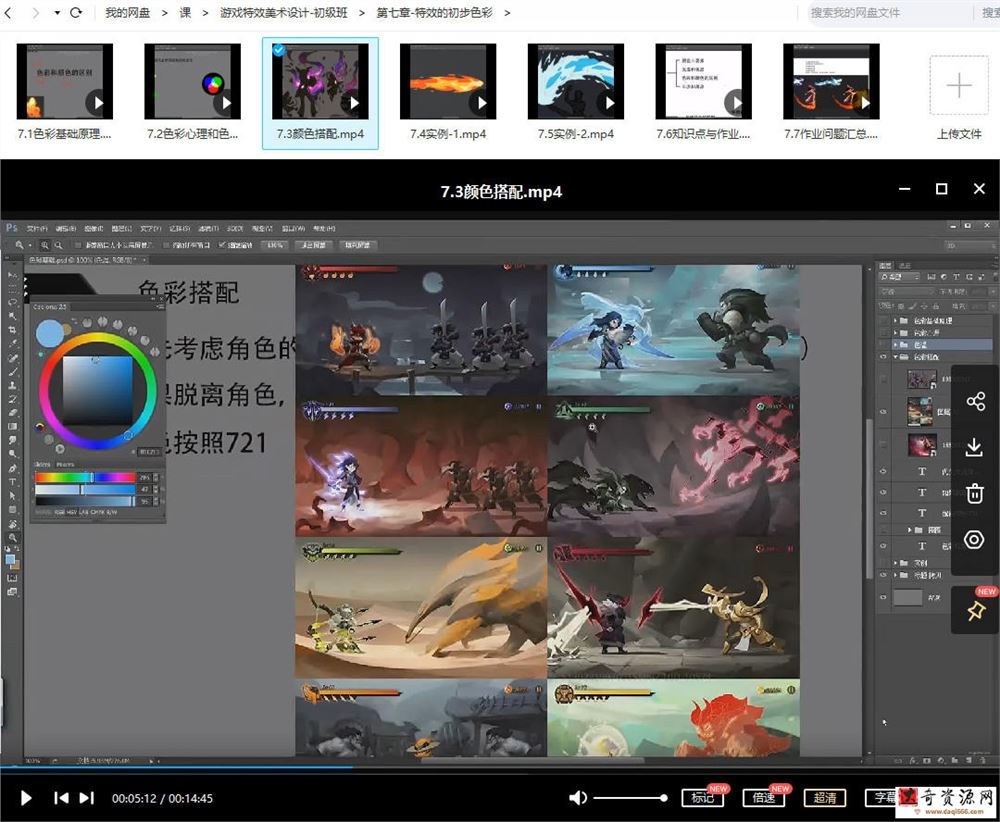Open Photoshop's 帮助 menu in the video
This screenshot has height=822, width=1000.
point(323,228)
